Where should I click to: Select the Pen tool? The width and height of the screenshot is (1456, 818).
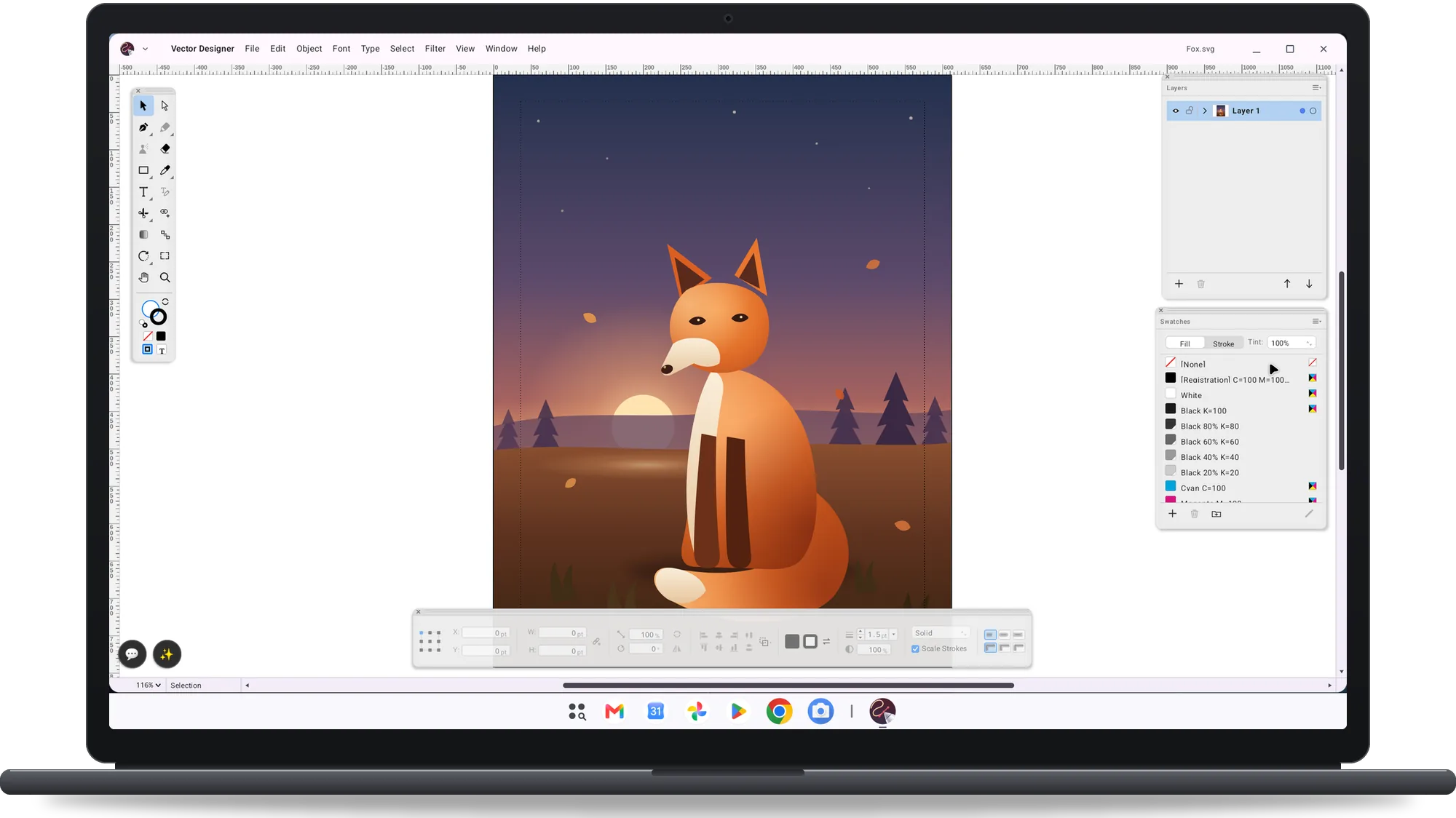143,127
